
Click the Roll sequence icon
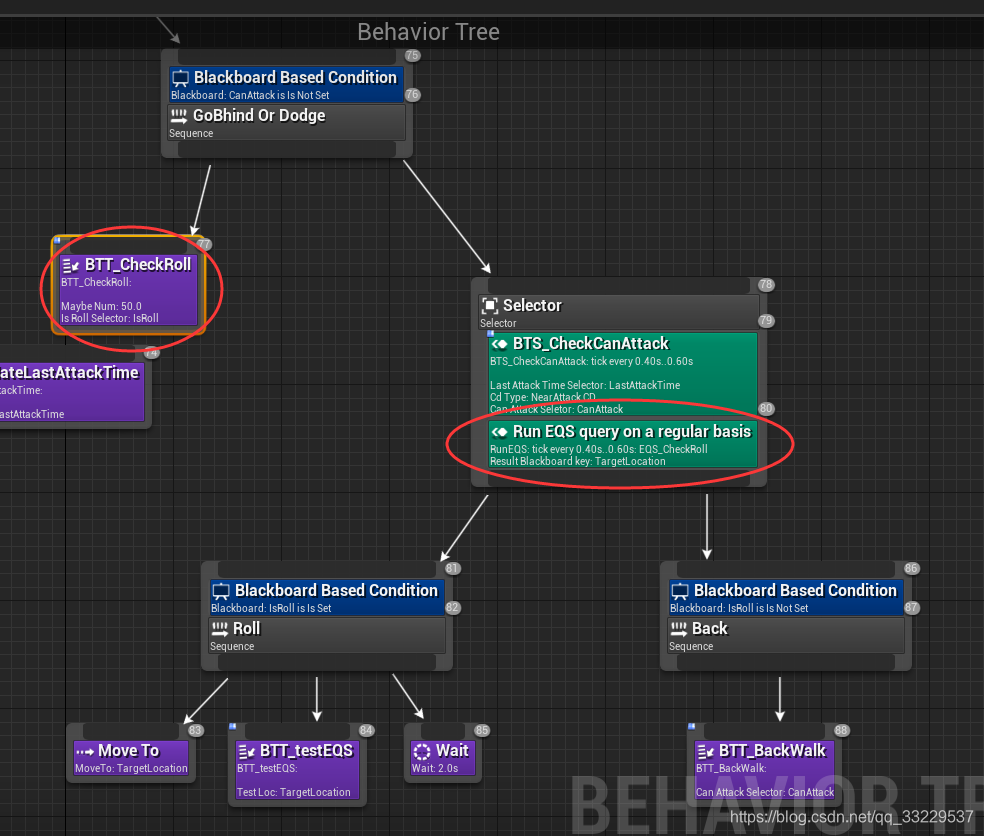(220, 629)
